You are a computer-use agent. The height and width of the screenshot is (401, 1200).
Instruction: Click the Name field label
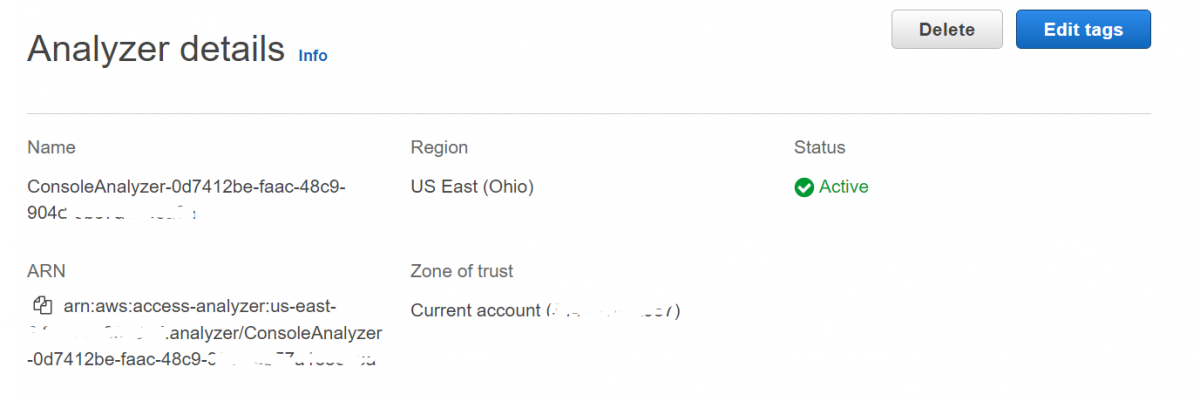click(51, 148)
